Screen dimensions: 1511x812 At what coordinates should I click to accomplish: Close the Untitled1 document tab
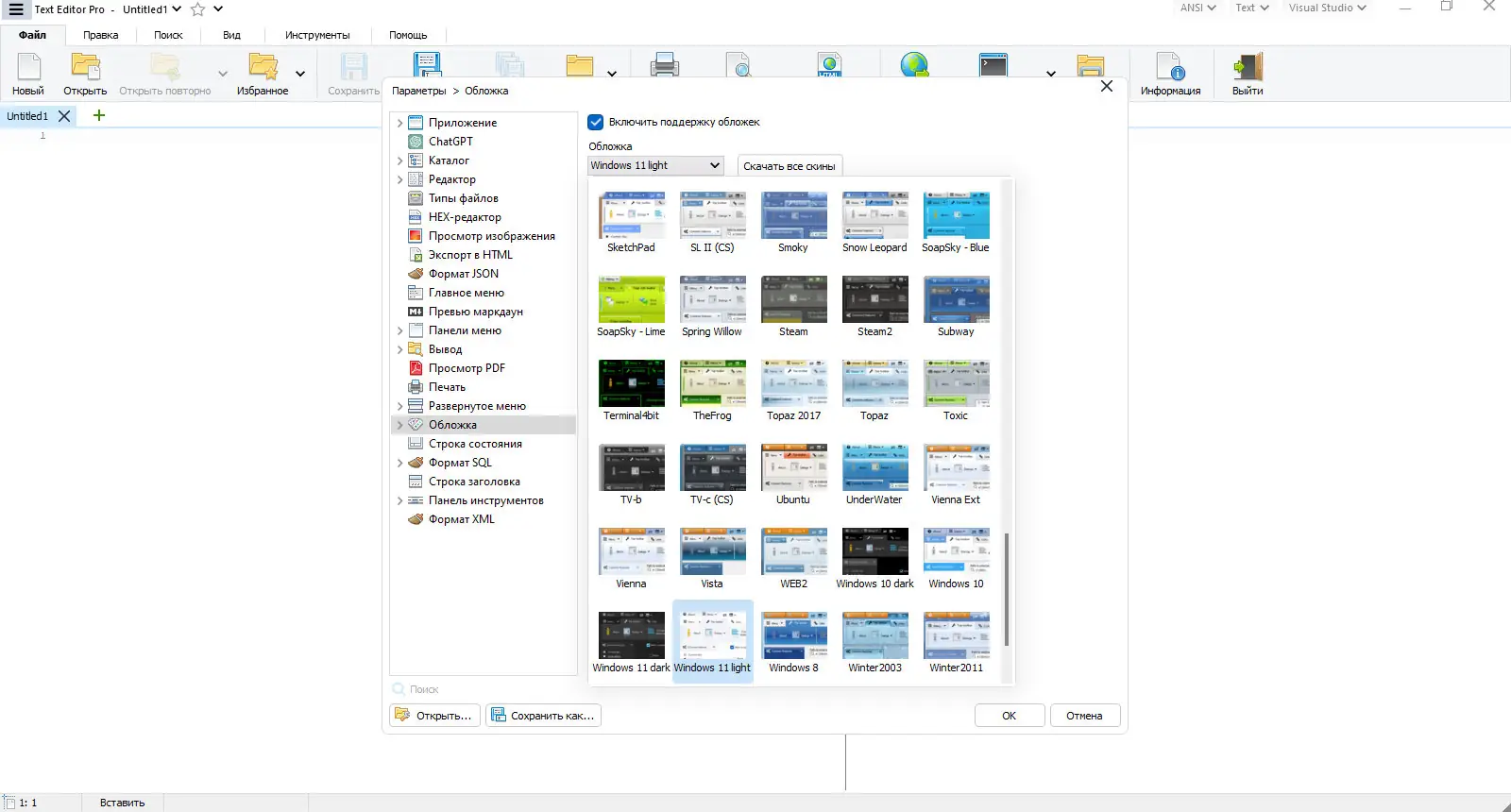[x=64, y=116]
